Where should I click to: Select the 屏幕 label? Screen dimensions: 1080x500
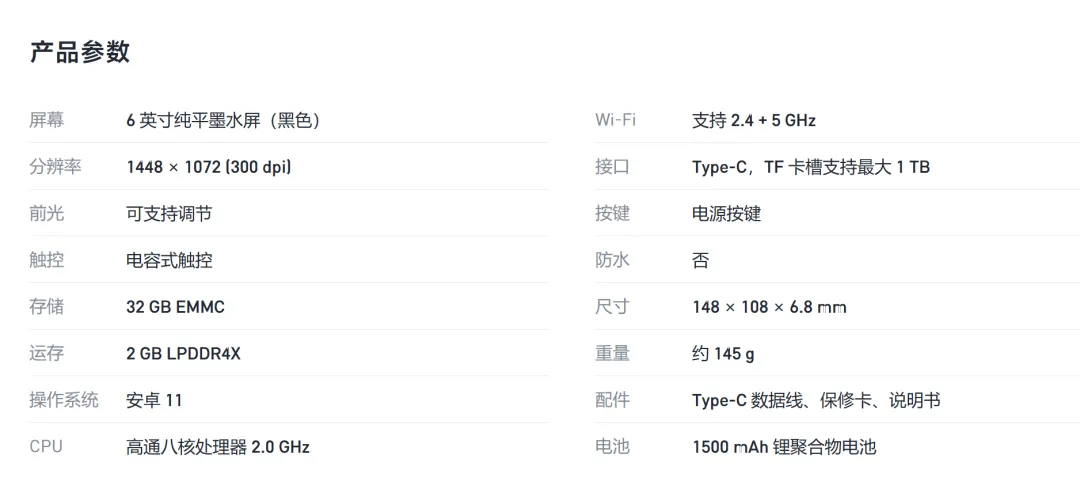point(46,121)
